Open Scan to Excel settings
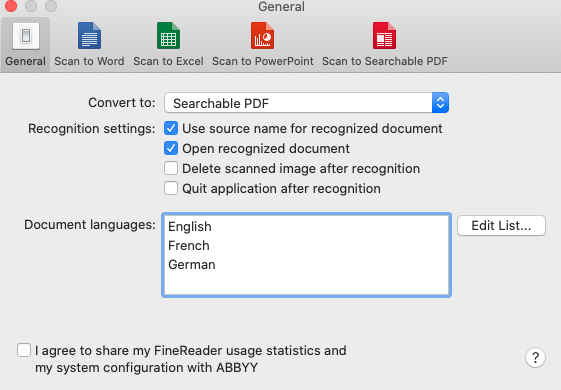The image size is (561, 390). tap(168, 45)
